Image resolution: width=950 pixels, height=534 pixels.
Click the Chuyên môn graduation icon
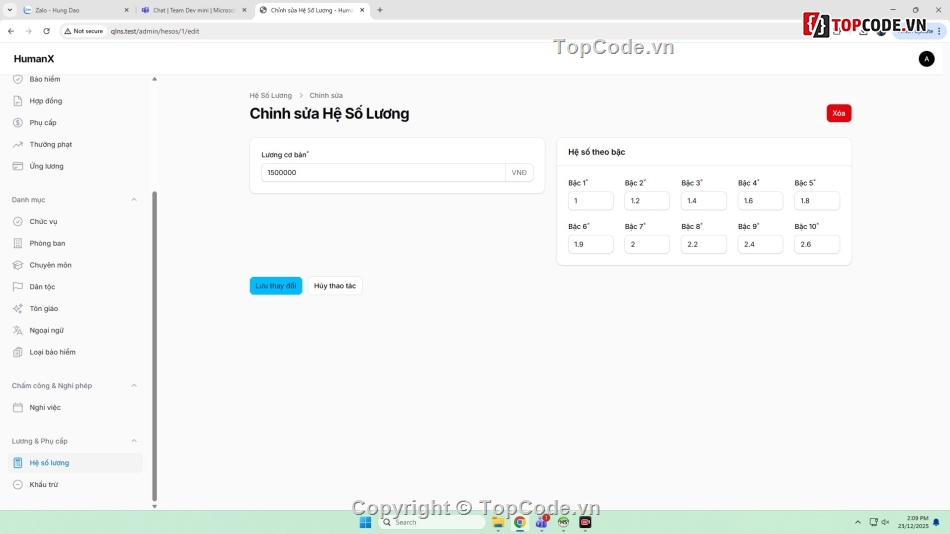coord(18,265)
